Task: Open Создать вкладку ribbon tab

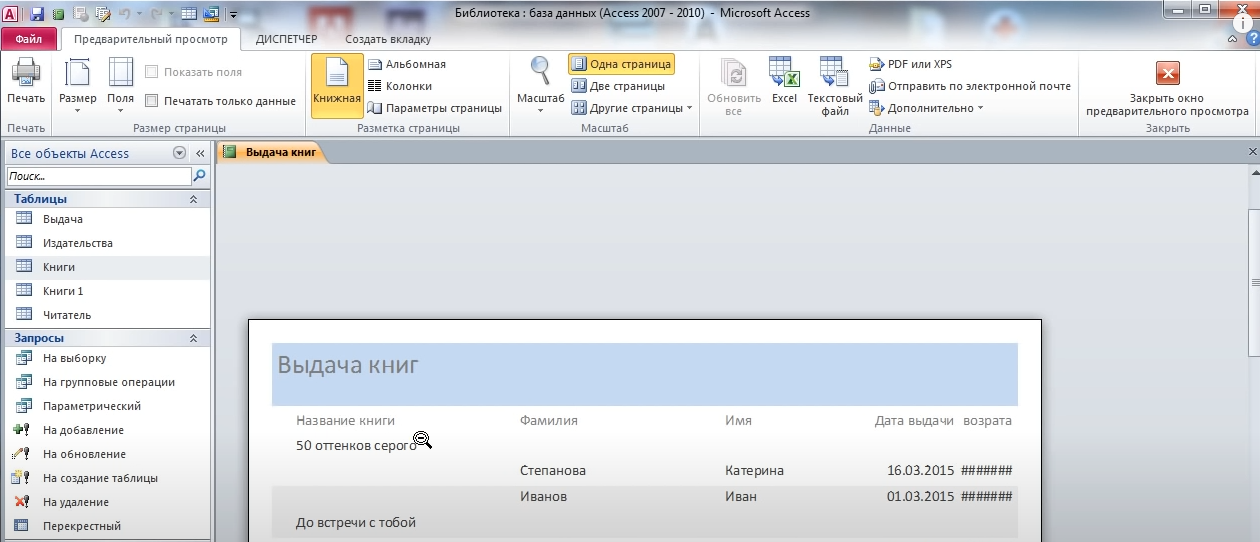Action: click(x=388, y=39)
